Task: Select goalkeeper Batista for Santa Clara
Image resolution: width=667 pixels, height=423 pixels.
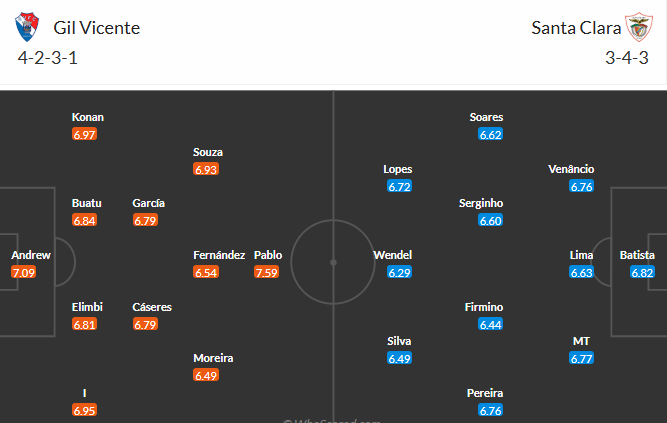Action: (637, 255)
